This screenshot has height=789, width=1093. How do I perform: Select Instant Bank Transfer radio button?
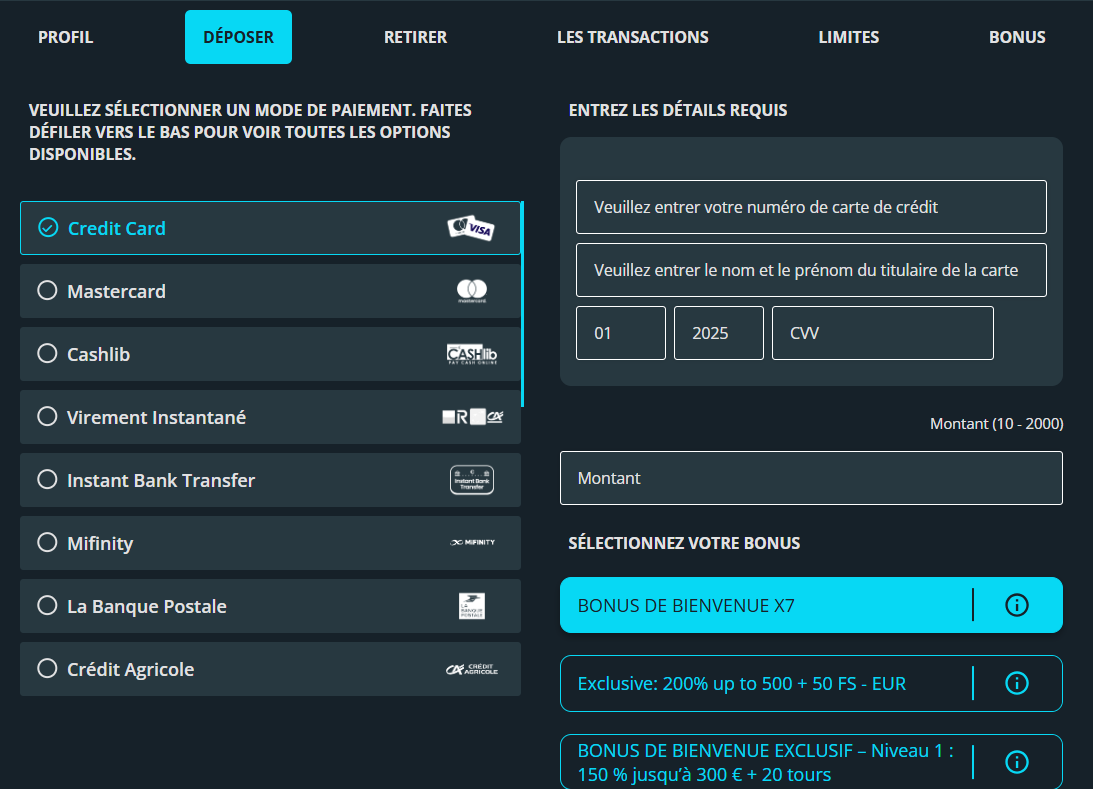(x=47, y=480)
